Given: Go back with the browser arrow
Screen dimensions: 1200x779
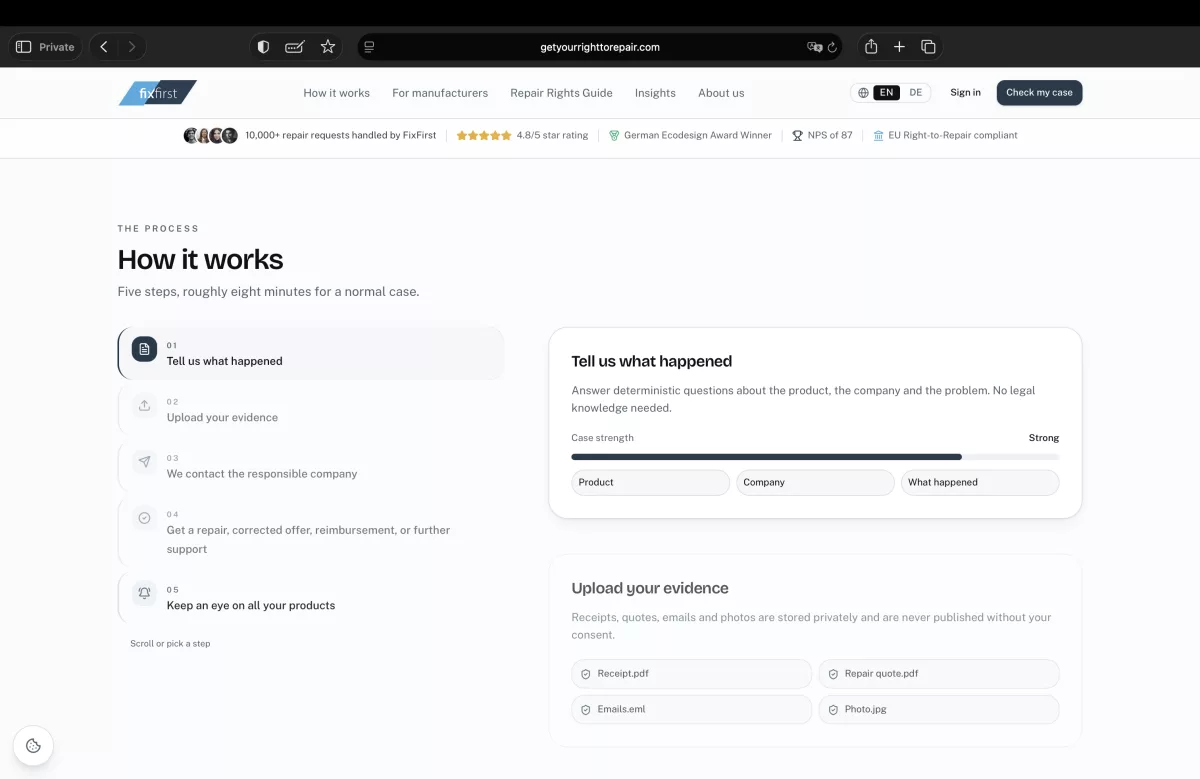Looking at the screenshot, I should pyautogui.click(x=104, y=47).
